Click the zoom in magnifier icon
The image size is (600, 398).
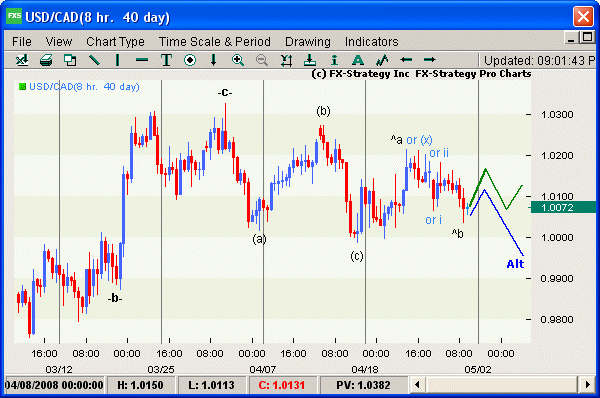[x=238, y=60]
